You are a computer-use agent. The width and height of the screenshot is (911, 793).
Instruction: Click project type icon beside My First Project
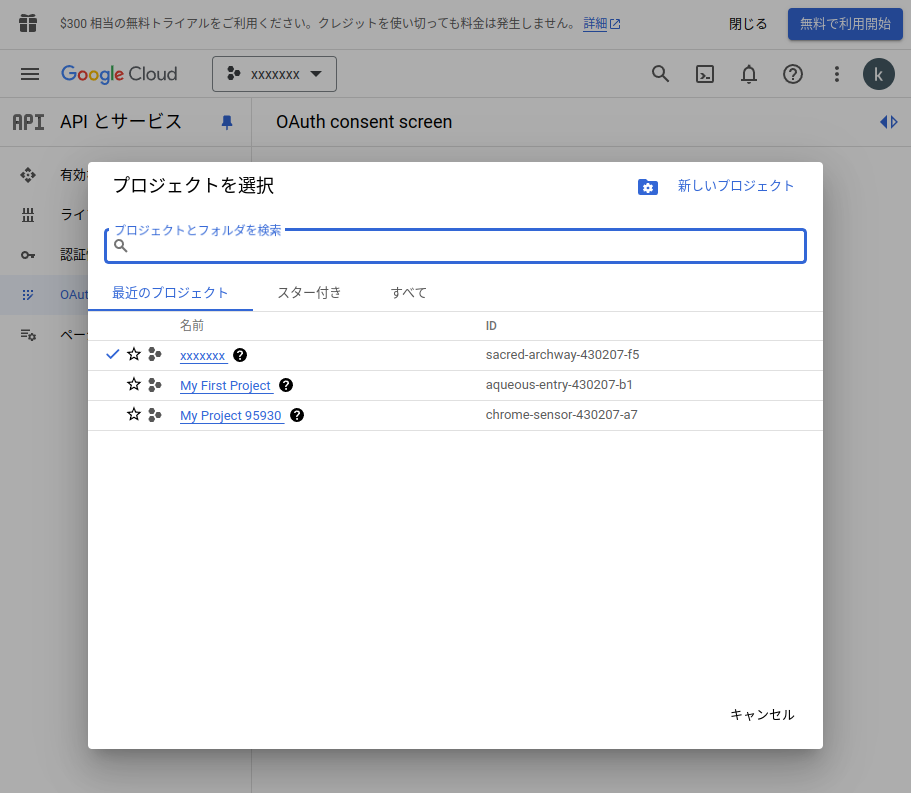(155, 385)
